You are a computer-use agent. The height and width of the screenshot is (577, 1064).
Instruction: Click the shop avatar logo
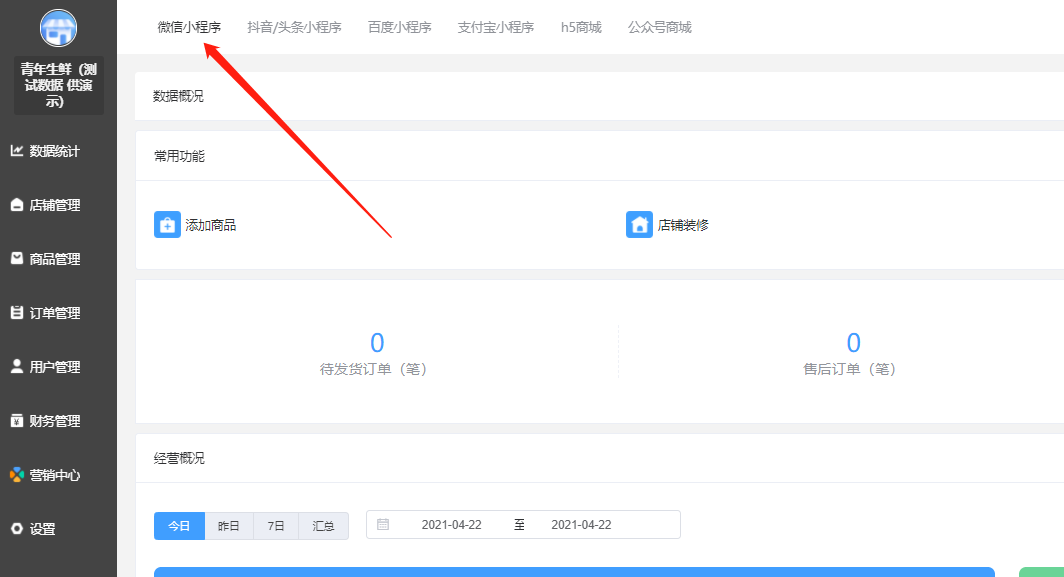pyautogui.click(x=58, y=28)
